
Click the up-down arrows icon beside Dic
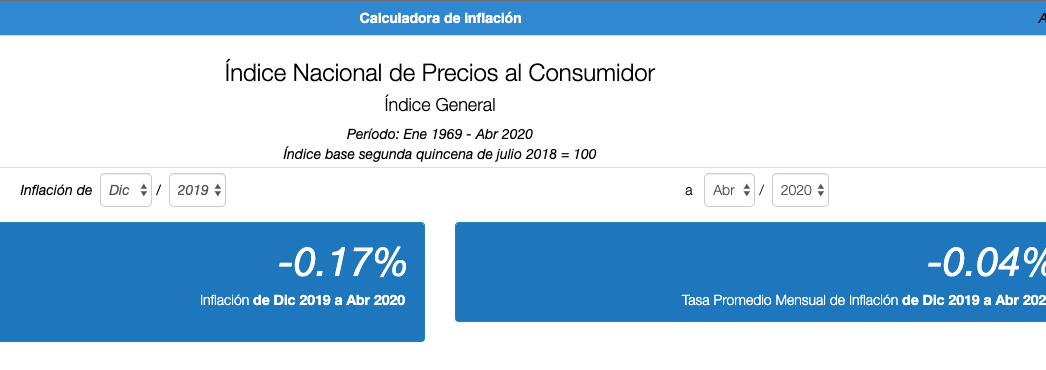pyautogui.click(x=143, y=191)
